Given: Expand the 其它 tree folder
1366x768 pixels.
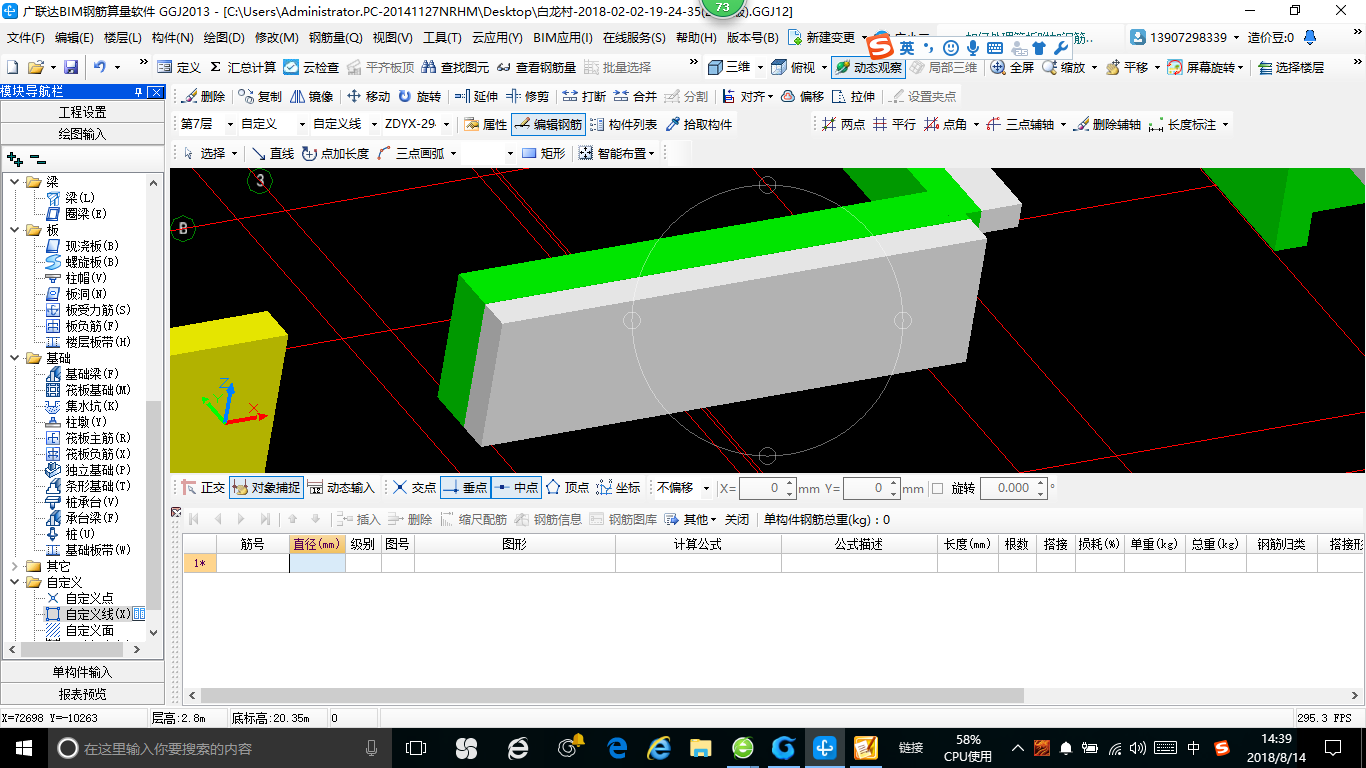Looking at the screenshot, I should [15, 566].
